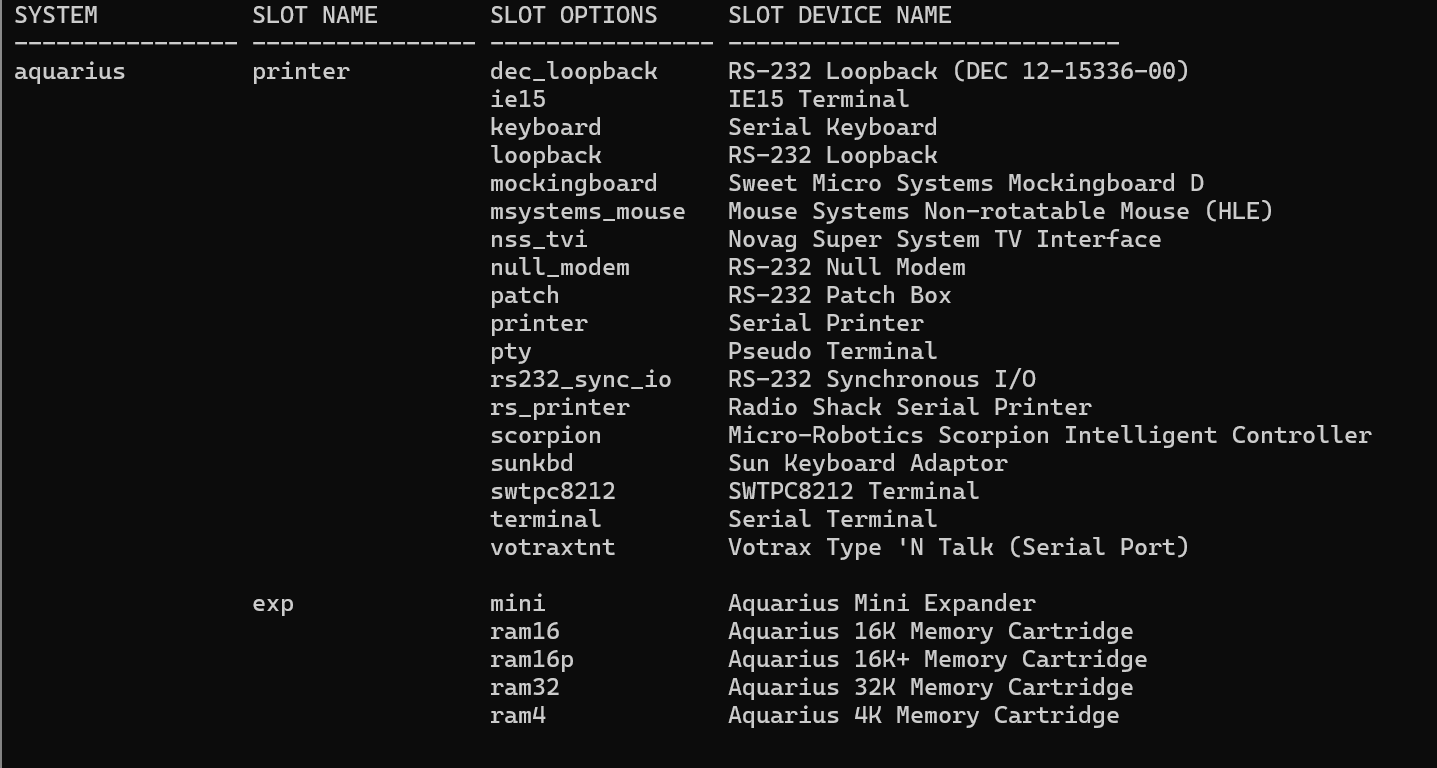Select msystems_mouse slot option
This screenshot has height=768, width=1437.
588,211
